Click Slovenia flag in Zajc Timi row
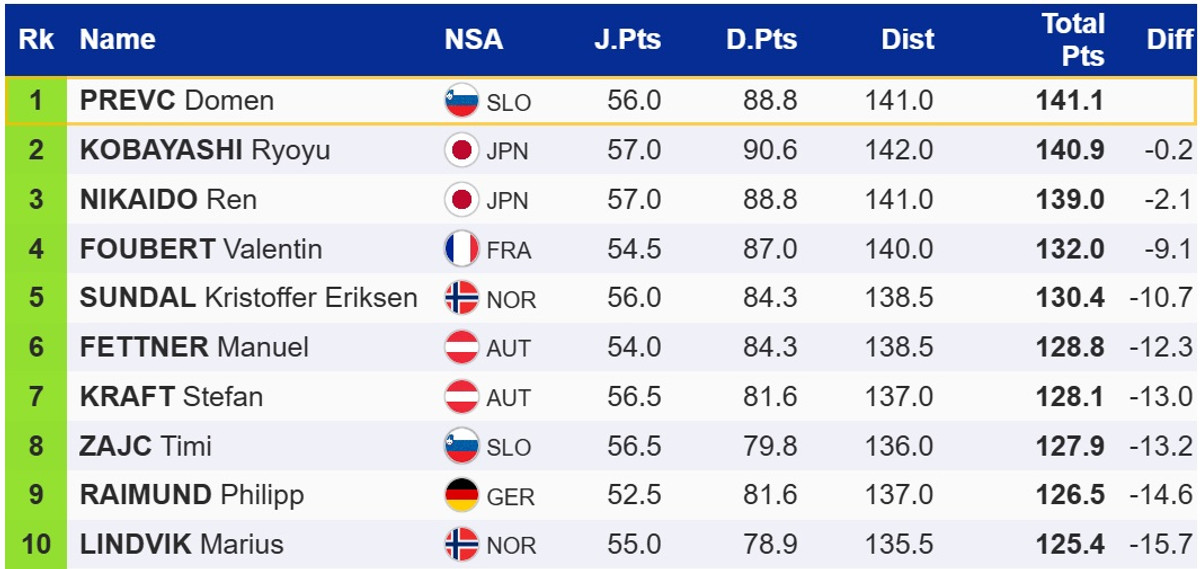The width and height of the screenshot is (1200, 569). coord(461,446)
